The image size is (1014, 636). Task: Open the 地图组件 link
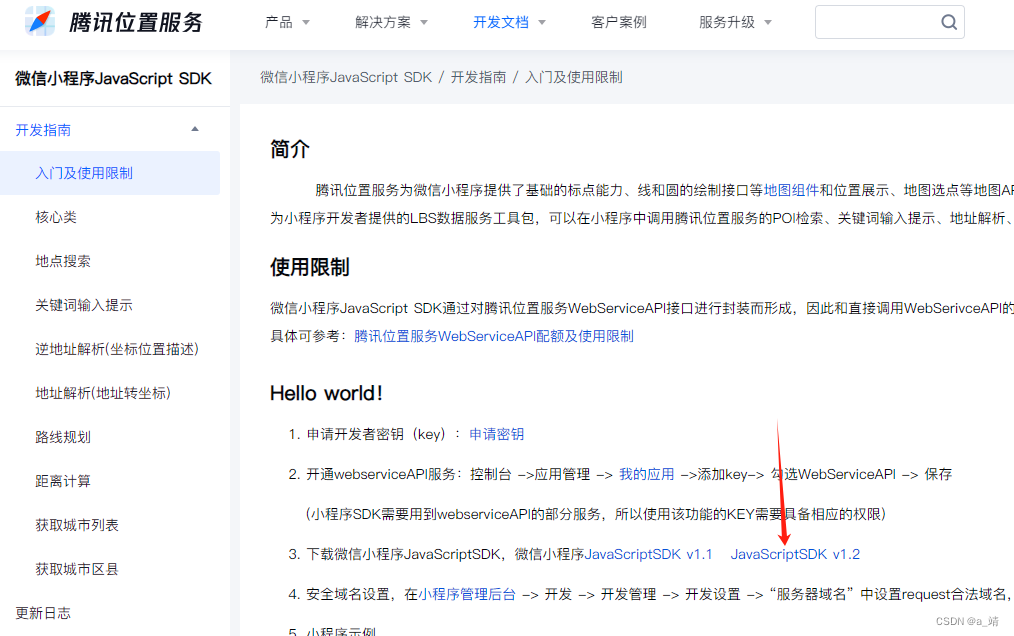tap(792, 190)
